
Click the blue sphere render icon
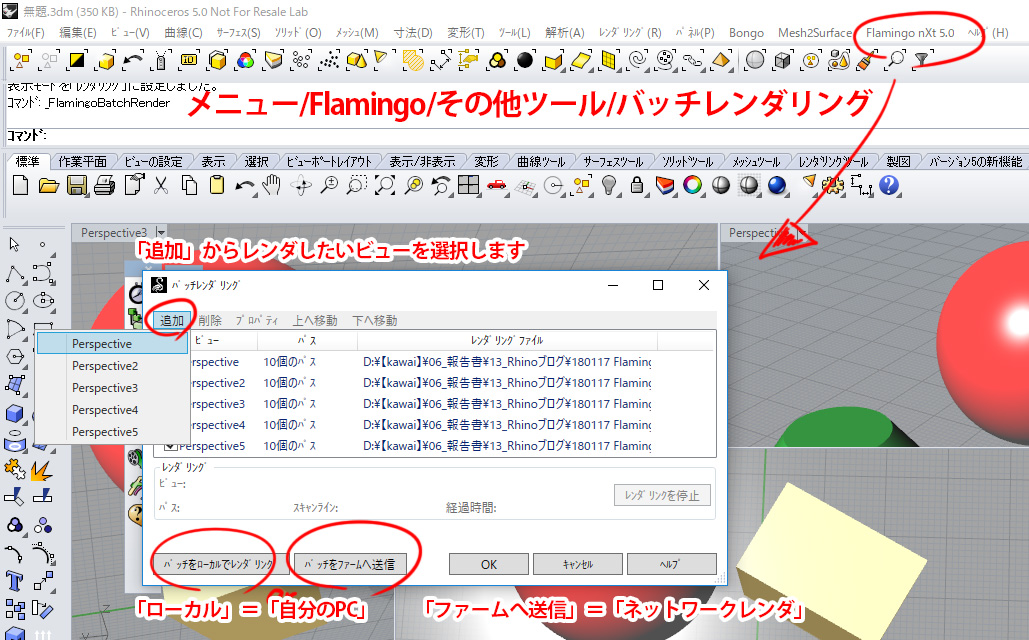click(777, 186)
